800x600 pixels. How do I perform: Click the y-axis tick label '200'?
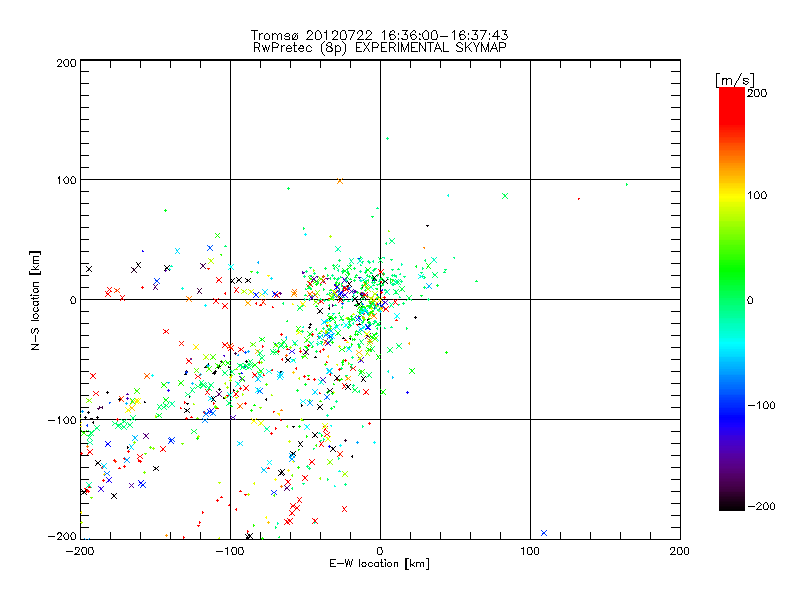(x=66, y=63)
